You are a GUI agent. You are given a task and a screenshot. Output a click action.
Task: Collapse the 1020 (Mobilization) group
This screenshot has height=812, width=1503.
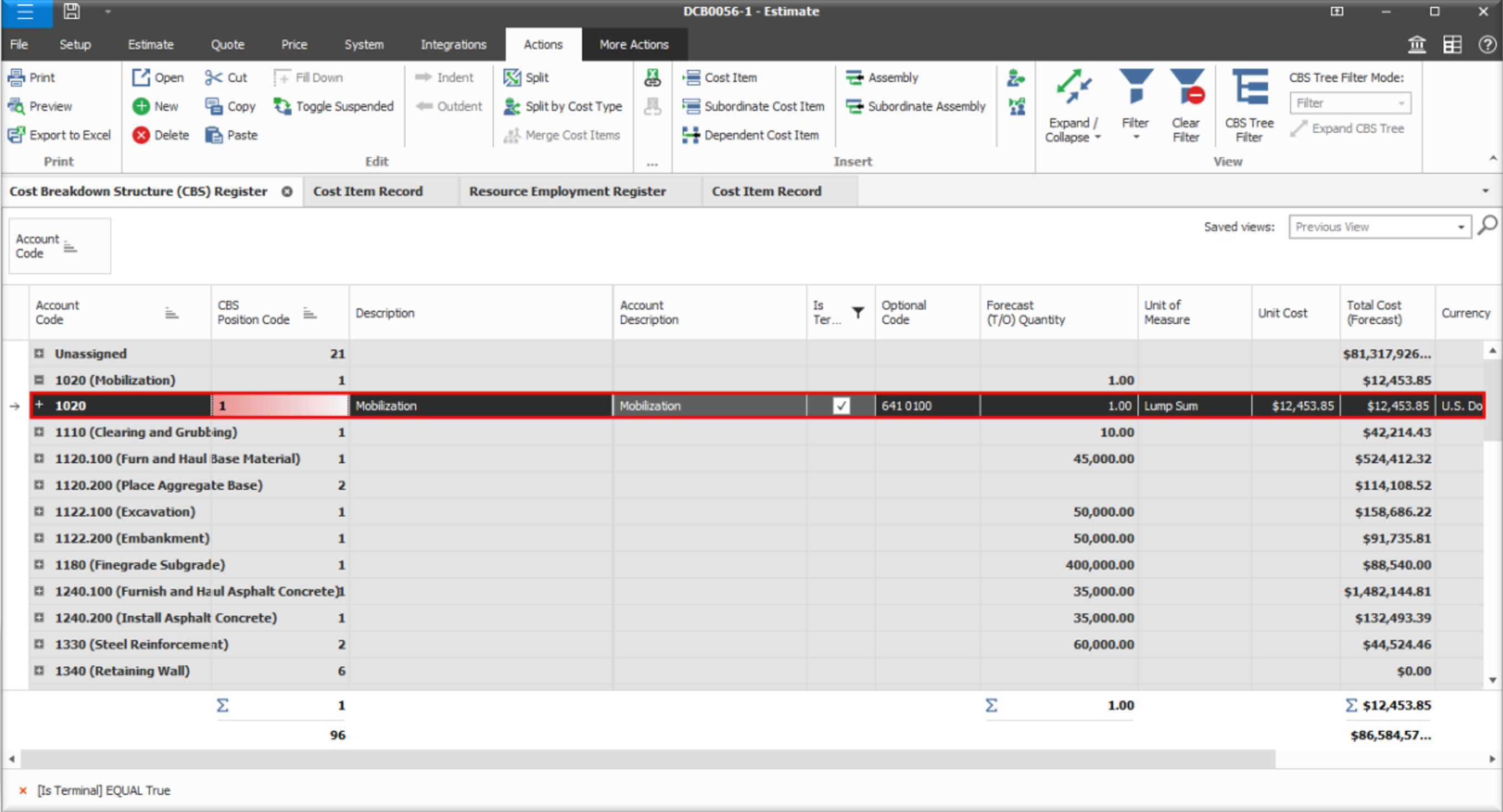pyautogui.click(x=39, y=380)
